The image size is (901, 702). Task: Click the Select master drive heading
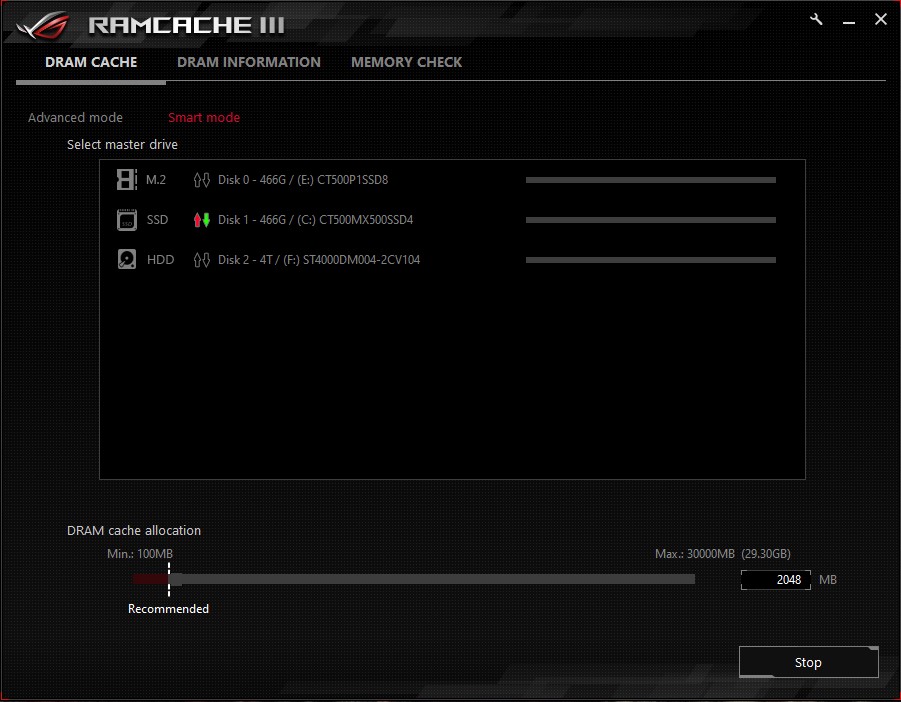pyautogui.click(x=122, y=145)
